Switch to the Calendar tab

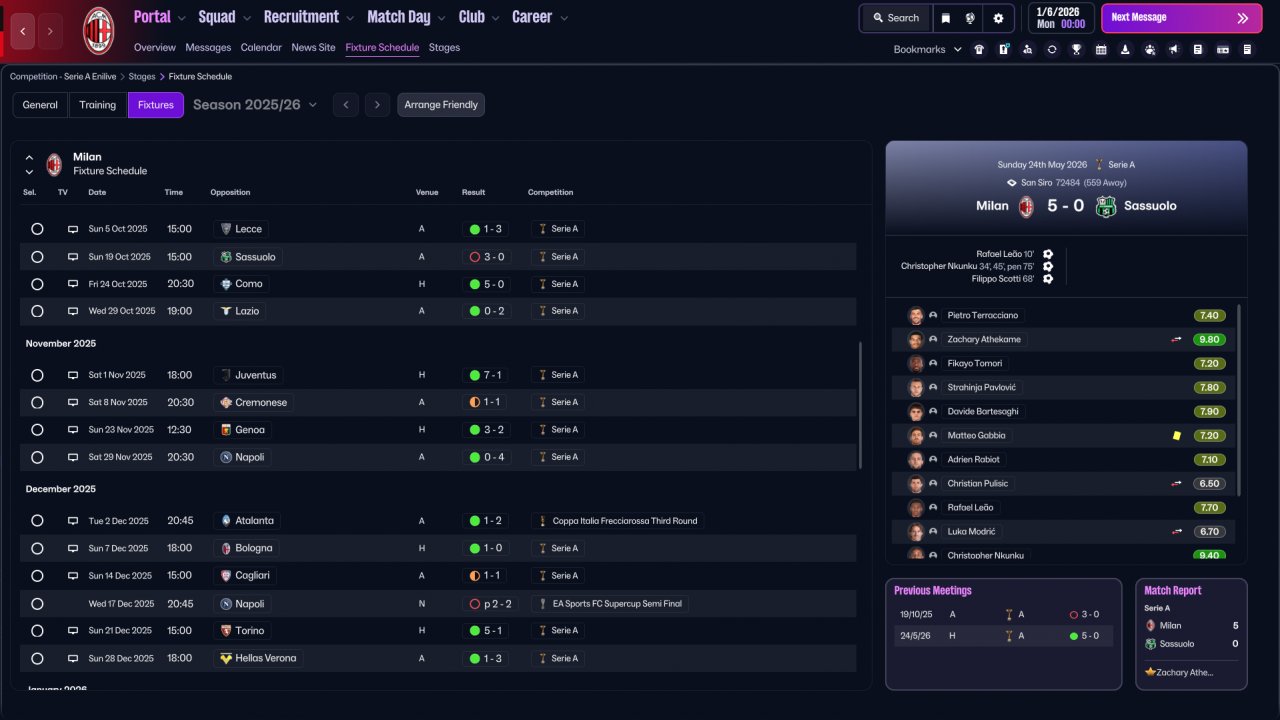coord(261,47)
